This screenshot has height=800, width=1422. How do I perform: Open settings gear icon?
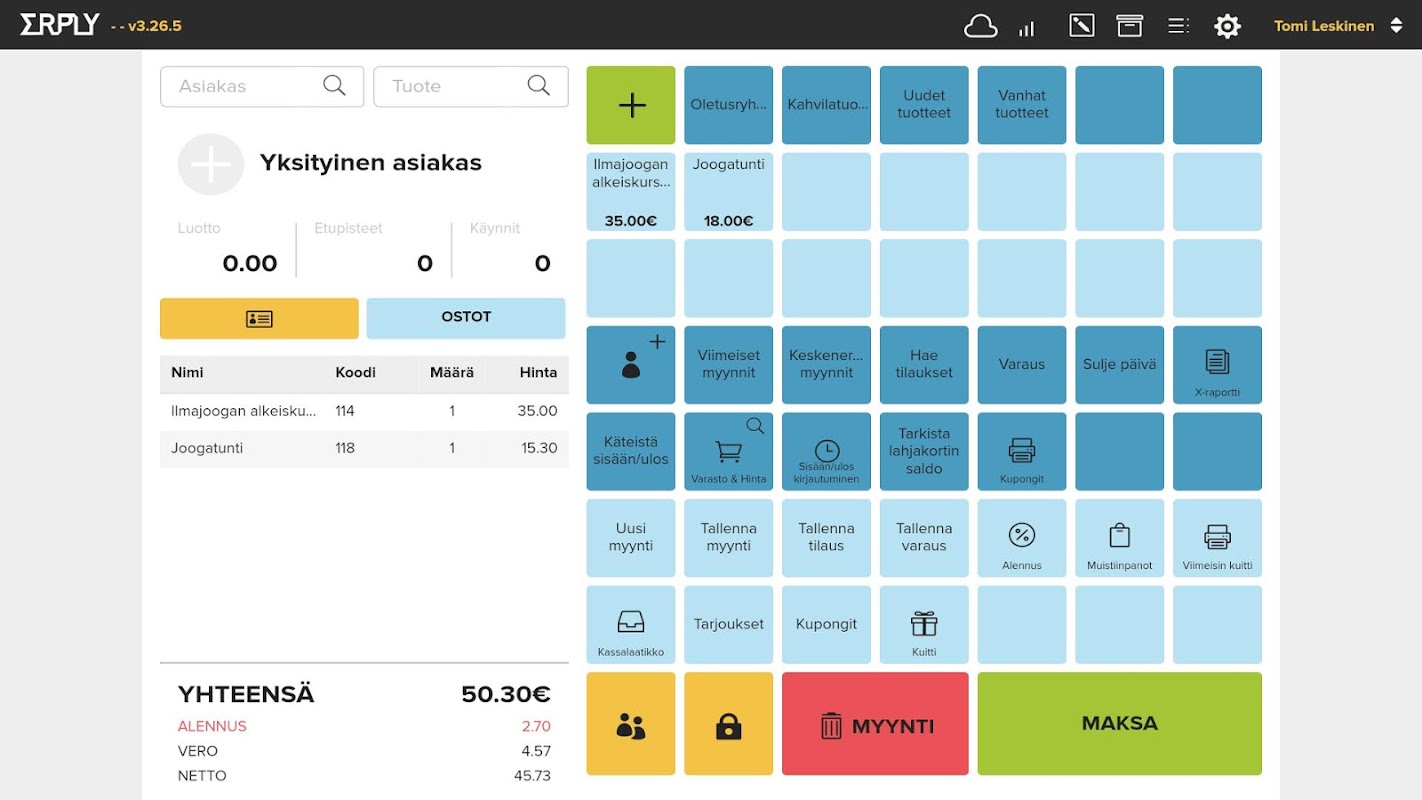click(x=1227, y=26)
